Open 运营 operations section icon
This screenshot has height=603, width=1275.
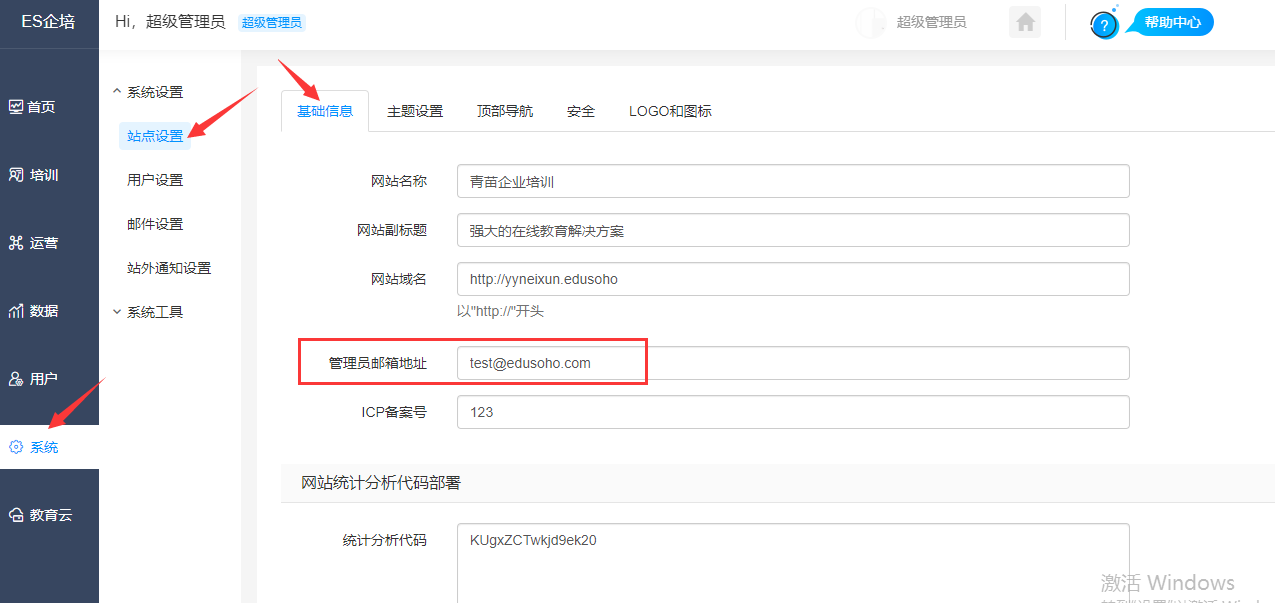coord(16,243)
